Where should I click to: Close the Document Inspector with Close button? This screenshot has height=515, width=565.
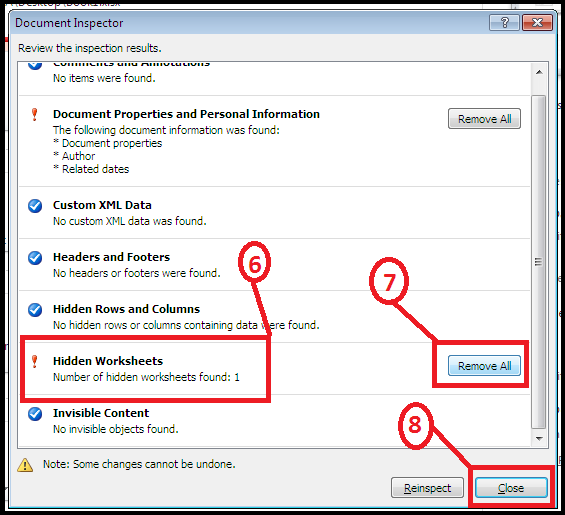click(511, 488)
